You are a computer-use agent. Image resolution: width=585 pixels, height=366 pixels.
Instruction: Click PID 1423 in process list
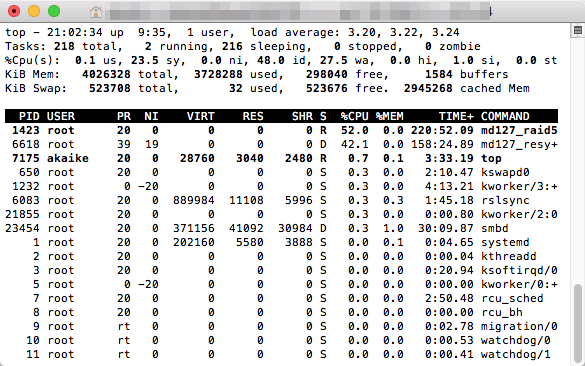(x=26, y=130)
